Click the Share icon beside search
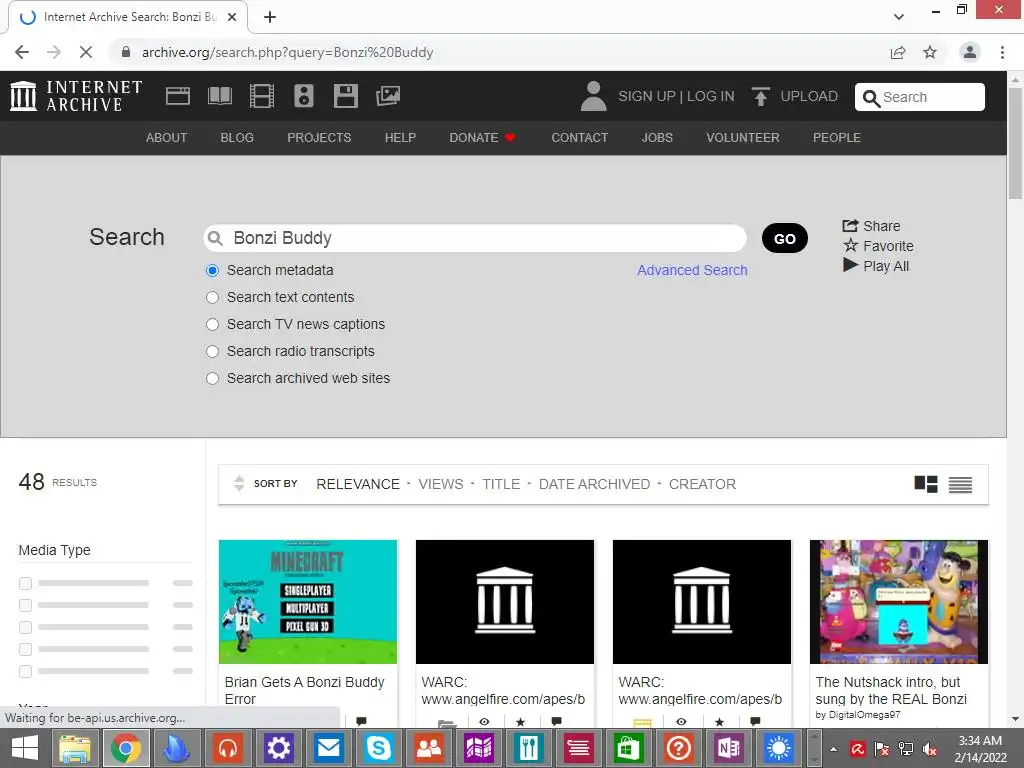Image resolution: width=1024 pixels, height=768 pixels. 850,226
